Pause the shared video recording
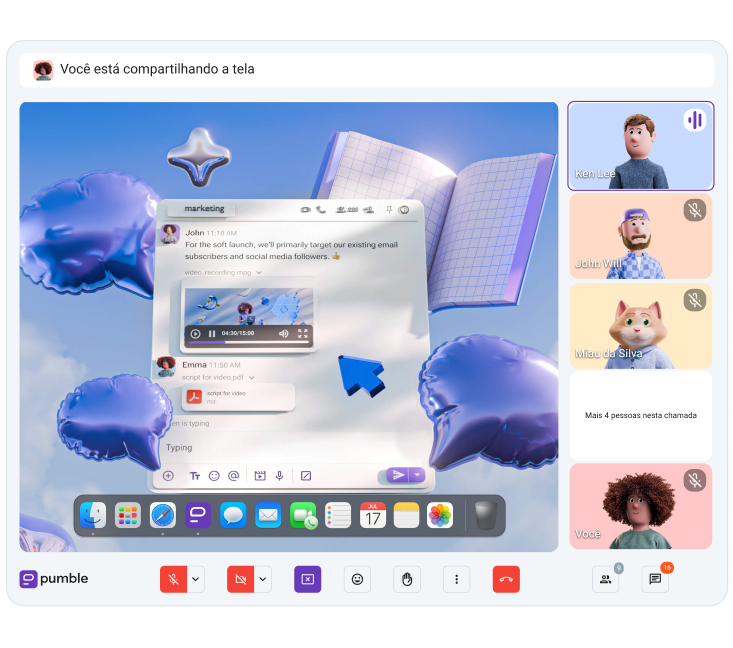This screenshot has width=733, height=648. coord(212,333)
